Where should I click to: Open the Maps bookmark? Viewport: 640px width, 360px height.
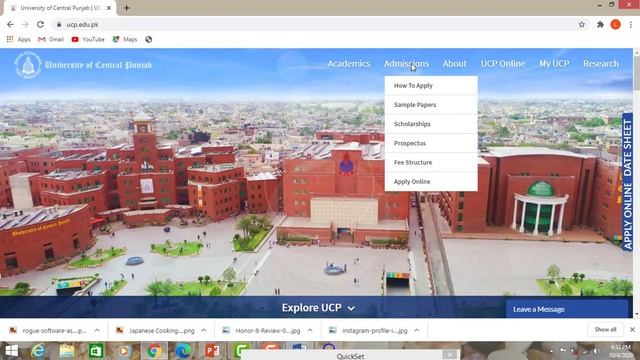click(x=125, y=39)
